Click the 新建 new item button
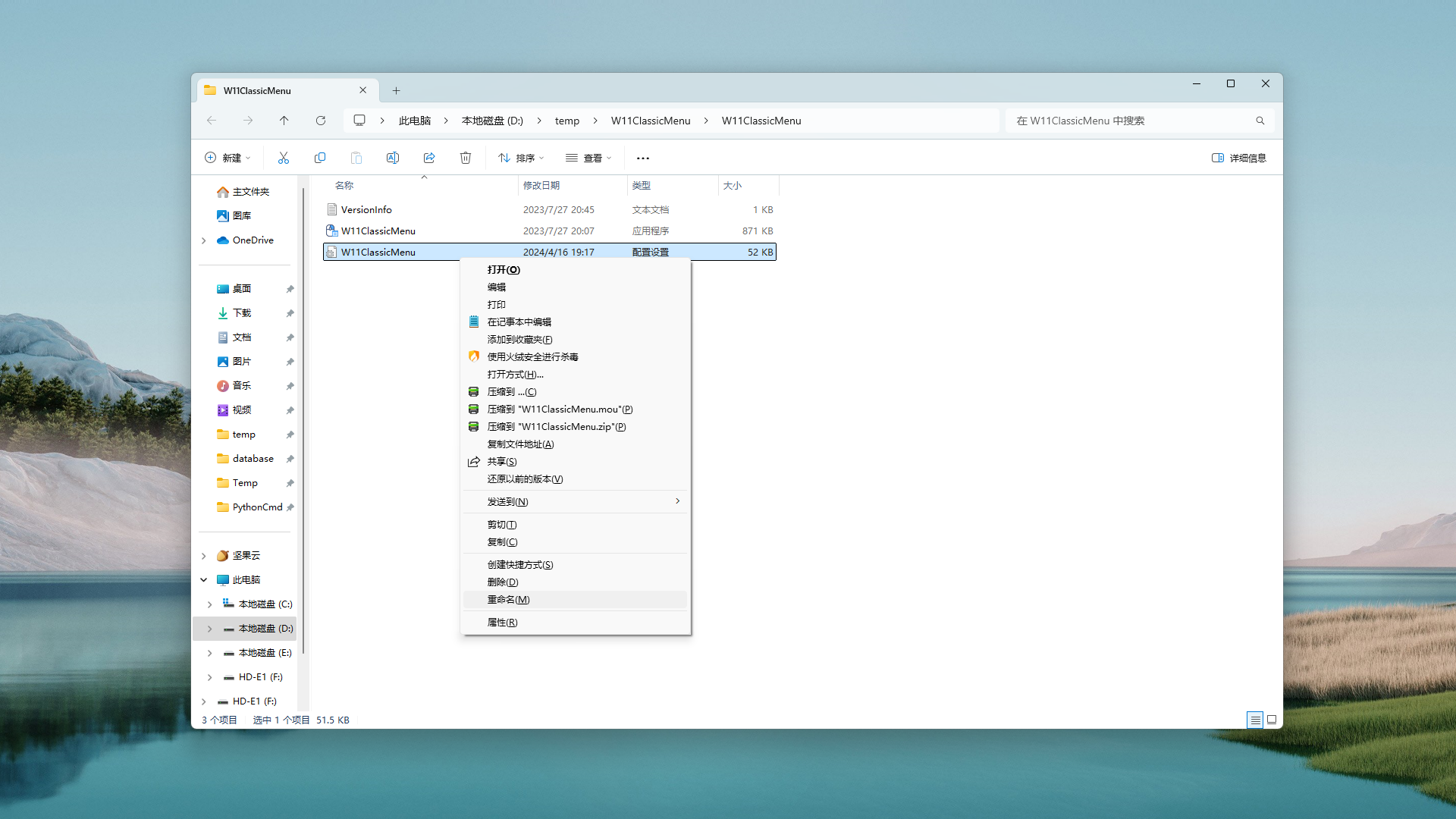Screen dimensions: 1456x819 pyautogui.click(x=227, y=158)
